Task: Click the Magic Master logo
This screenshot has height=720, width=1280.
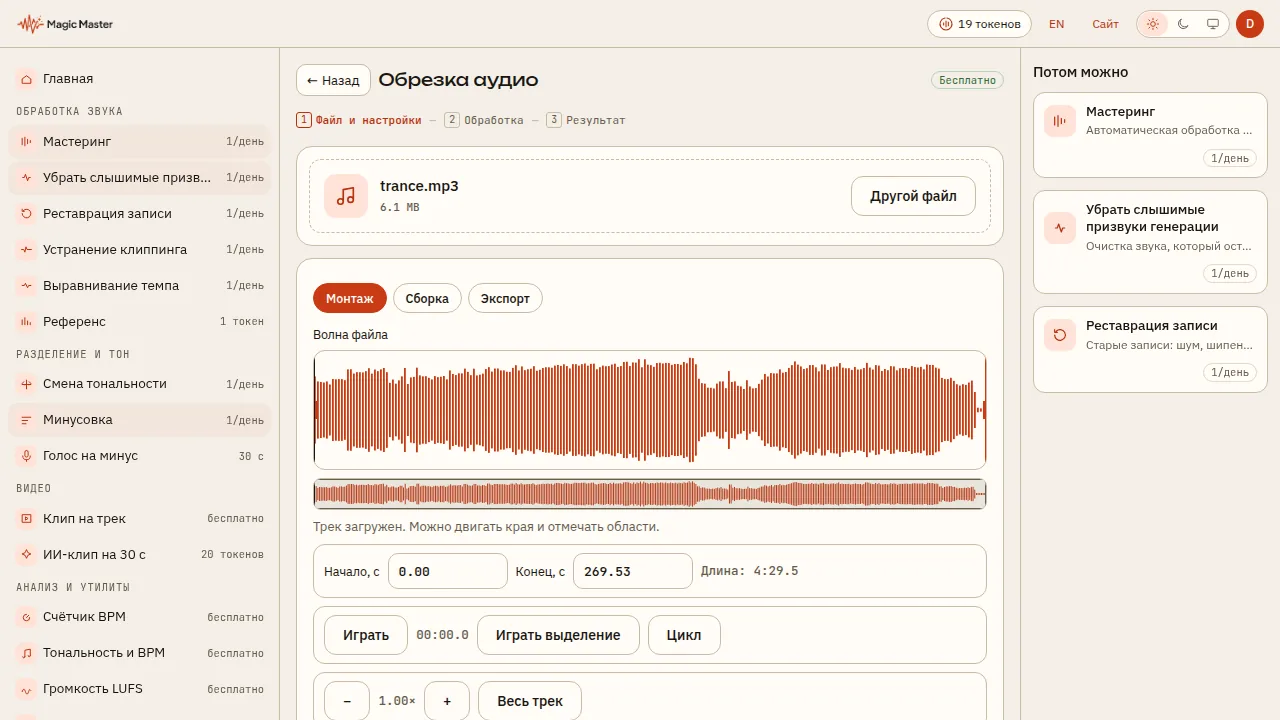Action: click(65, 24)
